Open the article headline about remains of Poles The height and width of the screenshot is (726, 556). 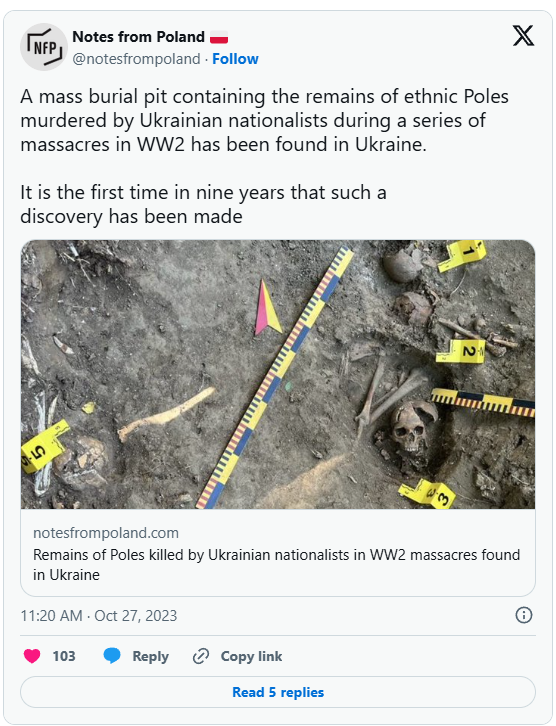(276, 564)
